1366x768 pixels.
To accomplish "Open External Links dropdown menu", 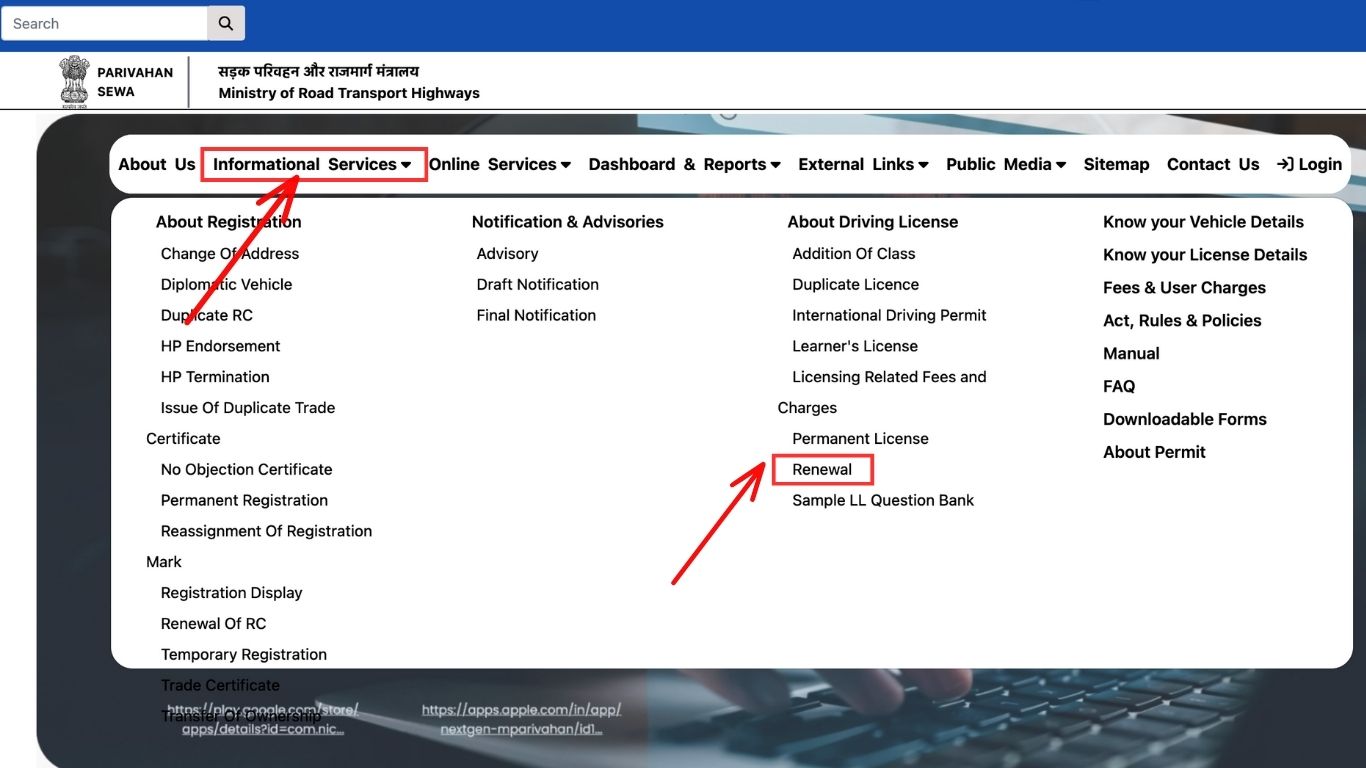I will [x=863, y=164].
